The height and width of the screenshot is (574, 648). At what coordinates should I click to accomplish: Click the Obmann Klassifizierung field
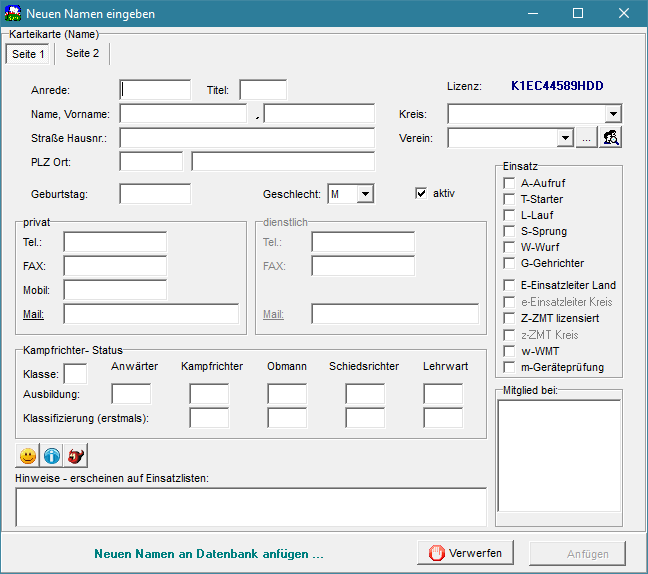(x=287, y=418)
